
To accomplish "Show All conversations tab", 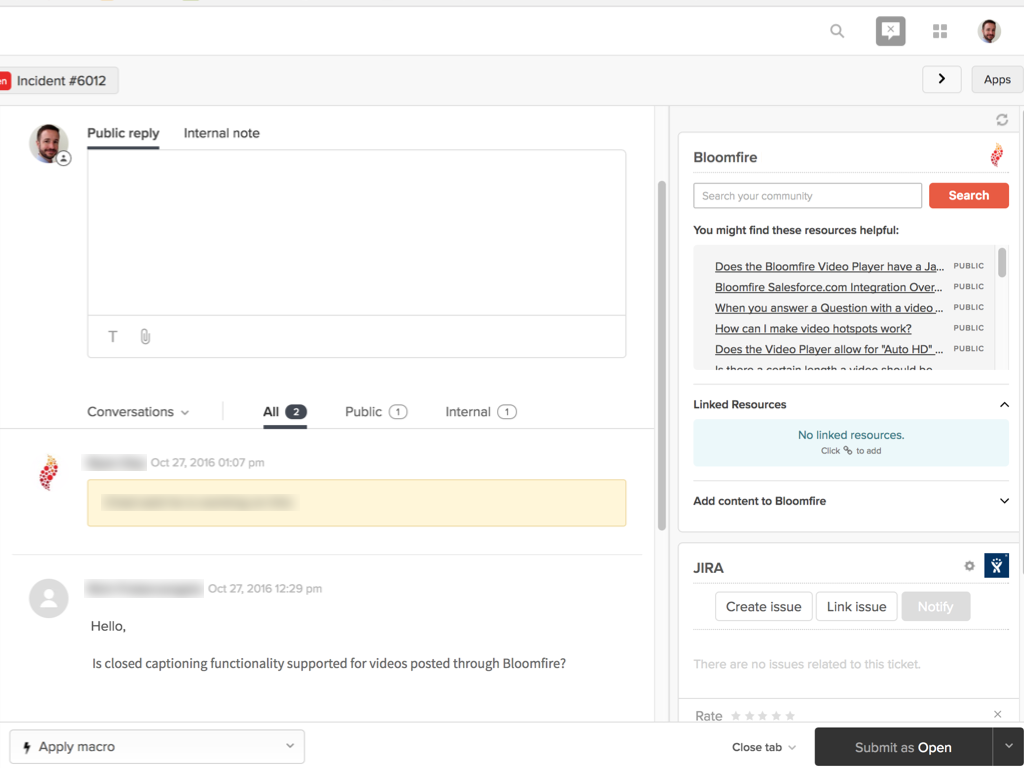I will [x=285, y=412].
